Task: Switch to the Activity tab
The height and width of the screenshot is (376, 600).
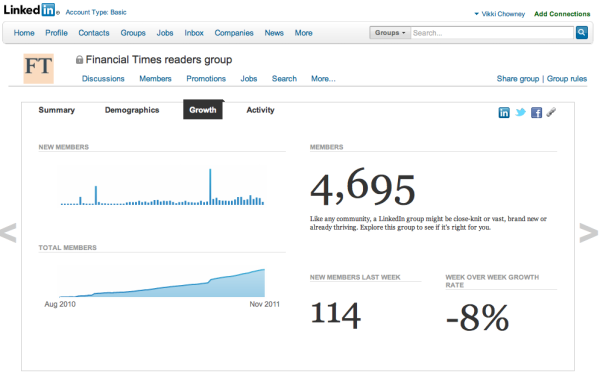Action: click(x=260, y=110)
